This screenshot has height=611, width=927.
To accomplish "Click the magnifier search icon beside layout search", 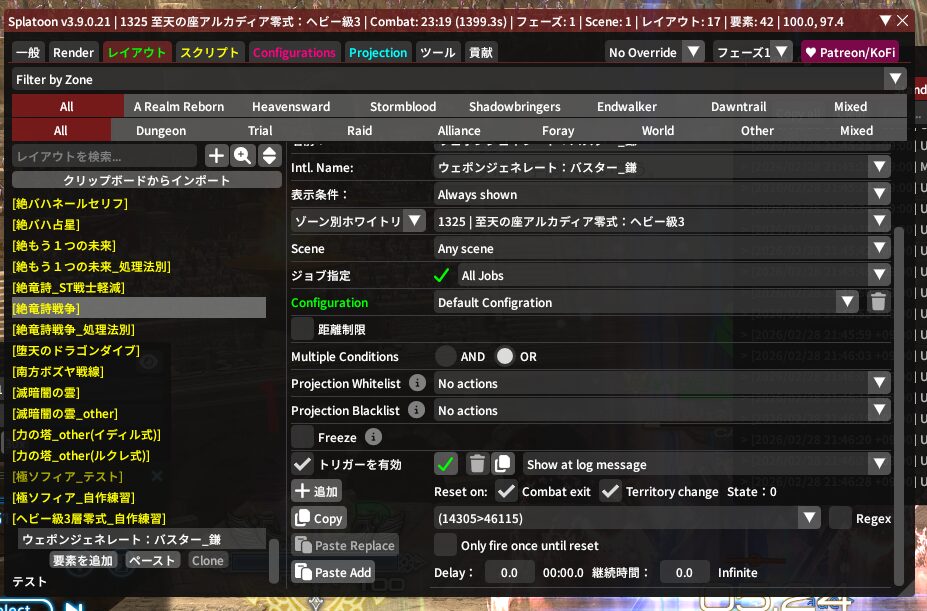I will pyautogui.click(x=242, y=155).
